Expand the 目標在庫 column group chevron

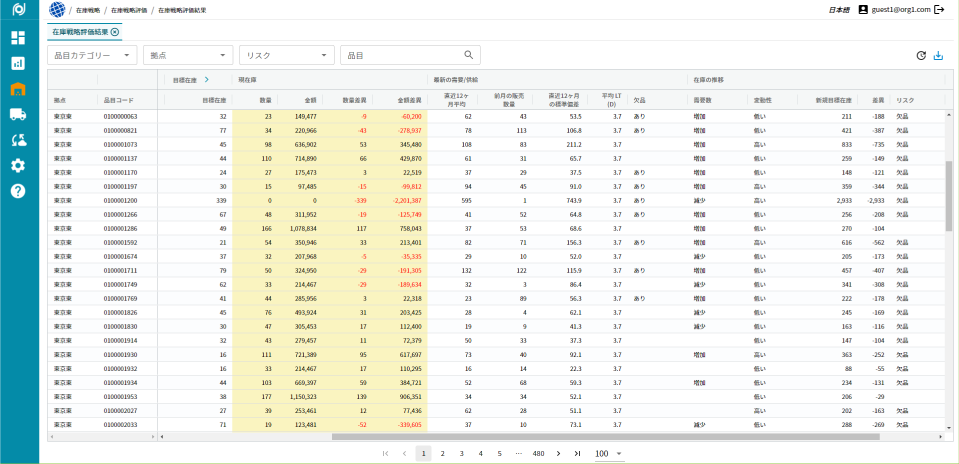point(206,78)
